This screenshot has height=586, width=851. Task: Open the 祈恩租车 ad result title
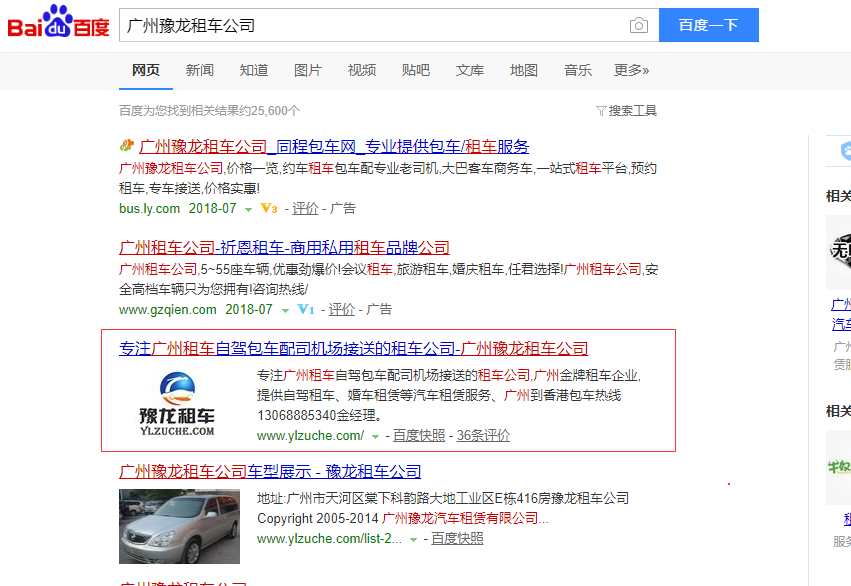(x=284, y=247)
